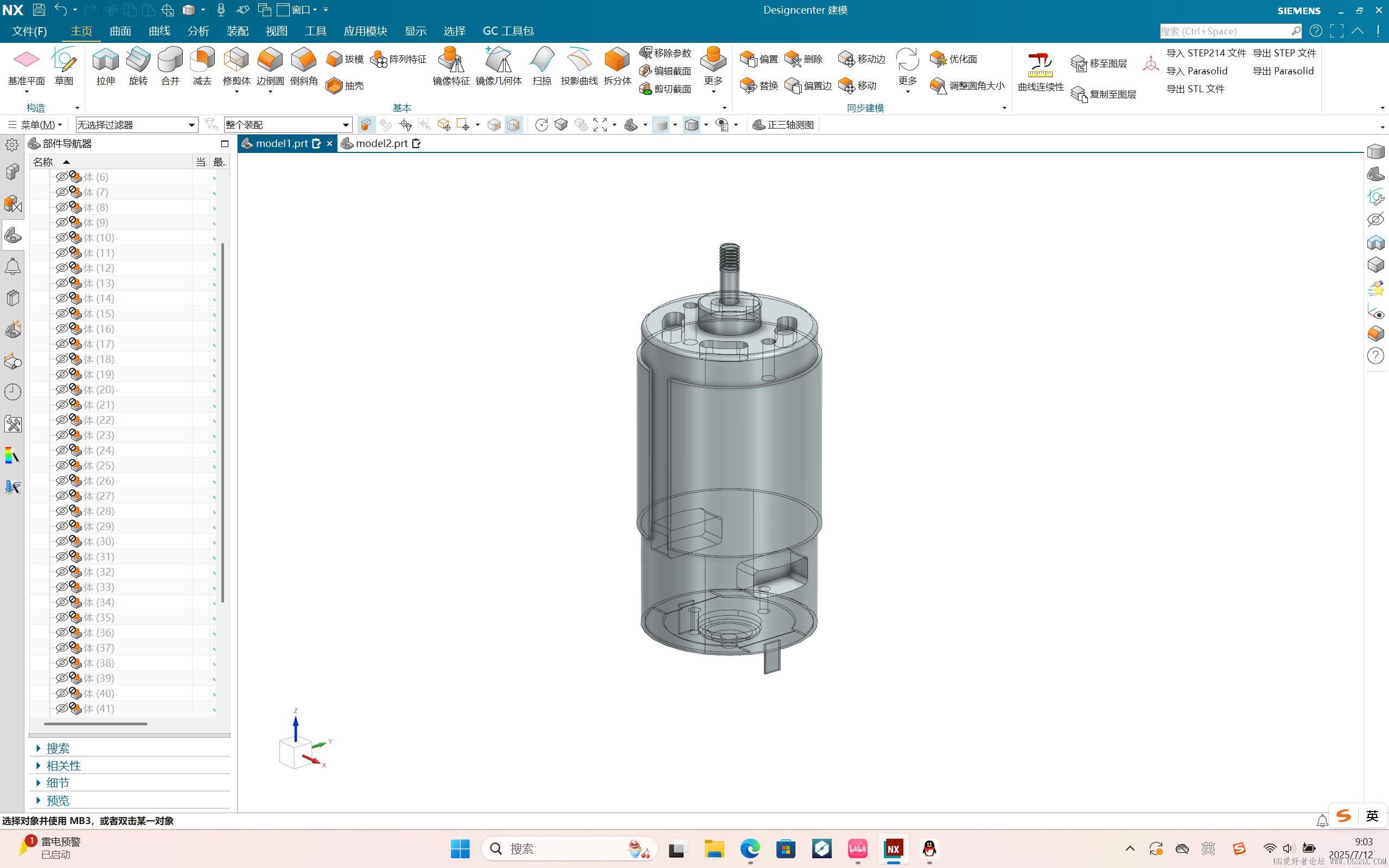Open the Windows Start menu
Image resolution: width=1389 pixels, height=868 pixels.
tap(460, 848)
